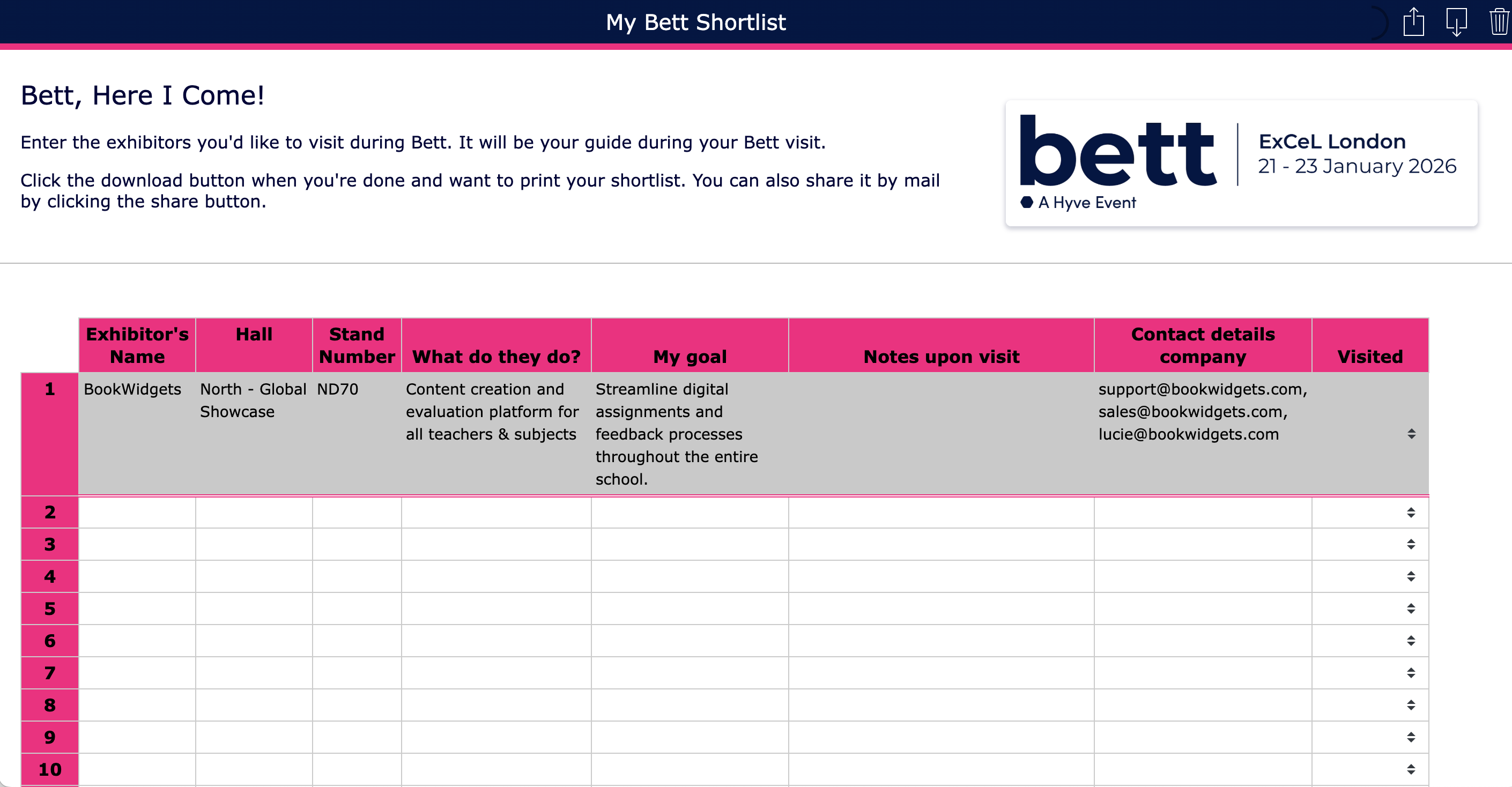Share the shortlist using the share icon
1512x787 pixels.
pyautogui.click(x=1414, y=23)
